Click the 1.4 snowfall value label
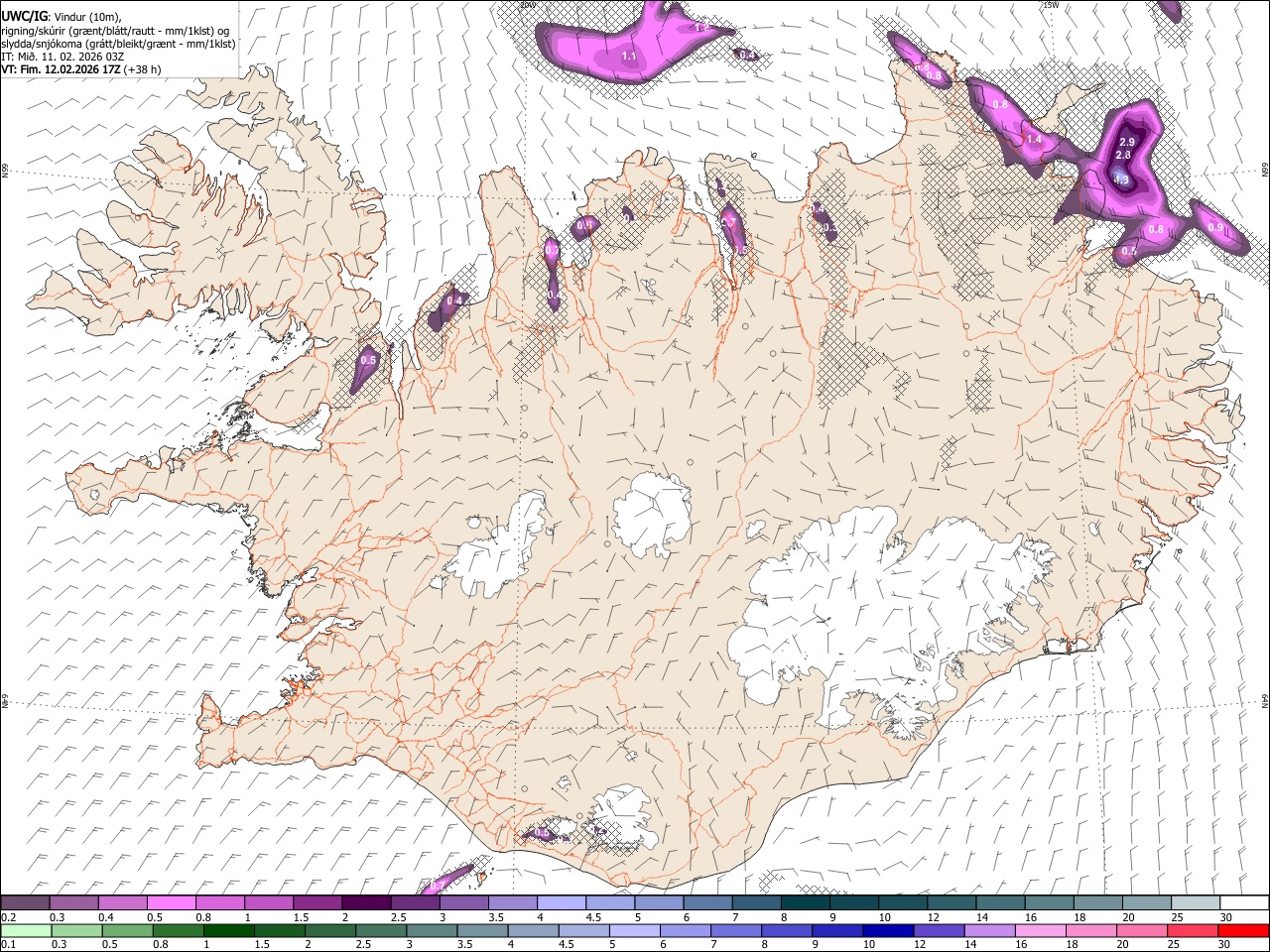This screenshot has width=1270, height=952. coord(1034,140)
